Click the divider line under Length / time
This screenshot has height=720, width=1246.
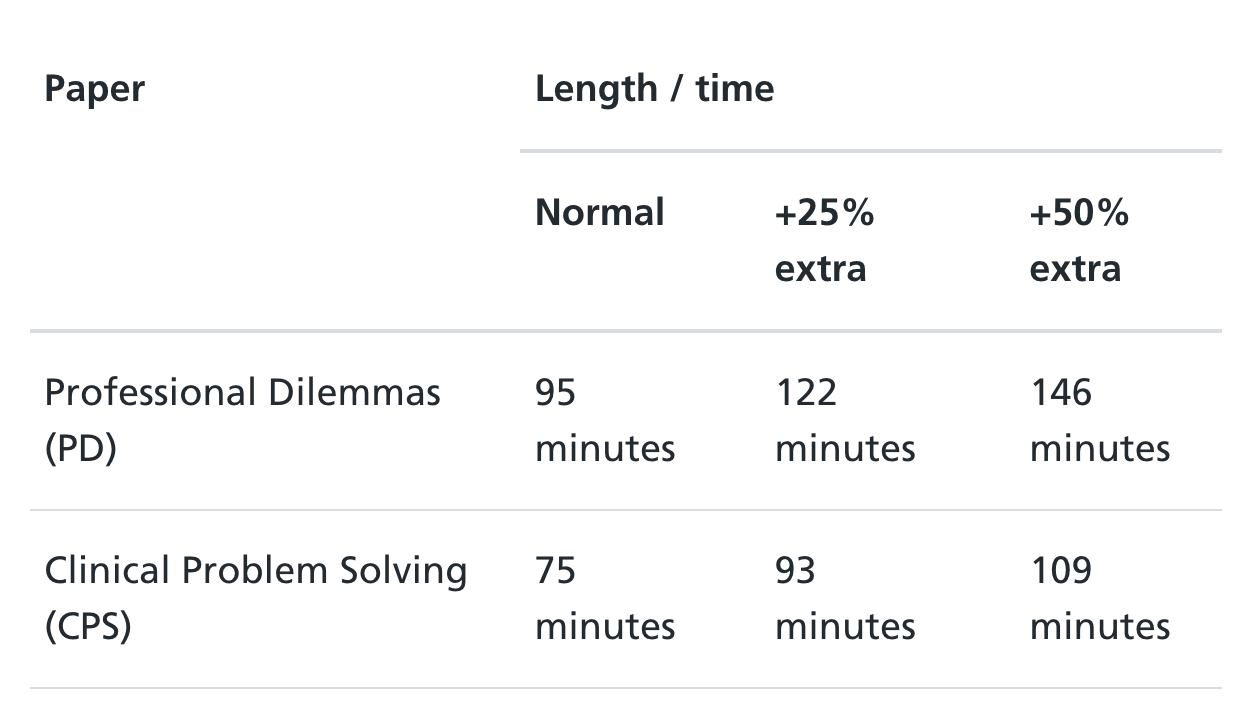click(870, 151)
